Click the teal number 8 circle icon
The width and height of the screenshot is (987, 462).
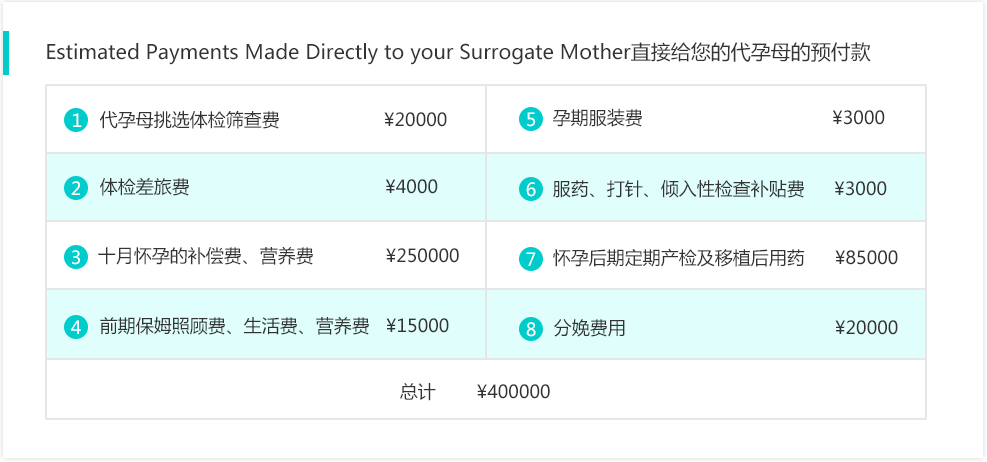click(531, 329)
